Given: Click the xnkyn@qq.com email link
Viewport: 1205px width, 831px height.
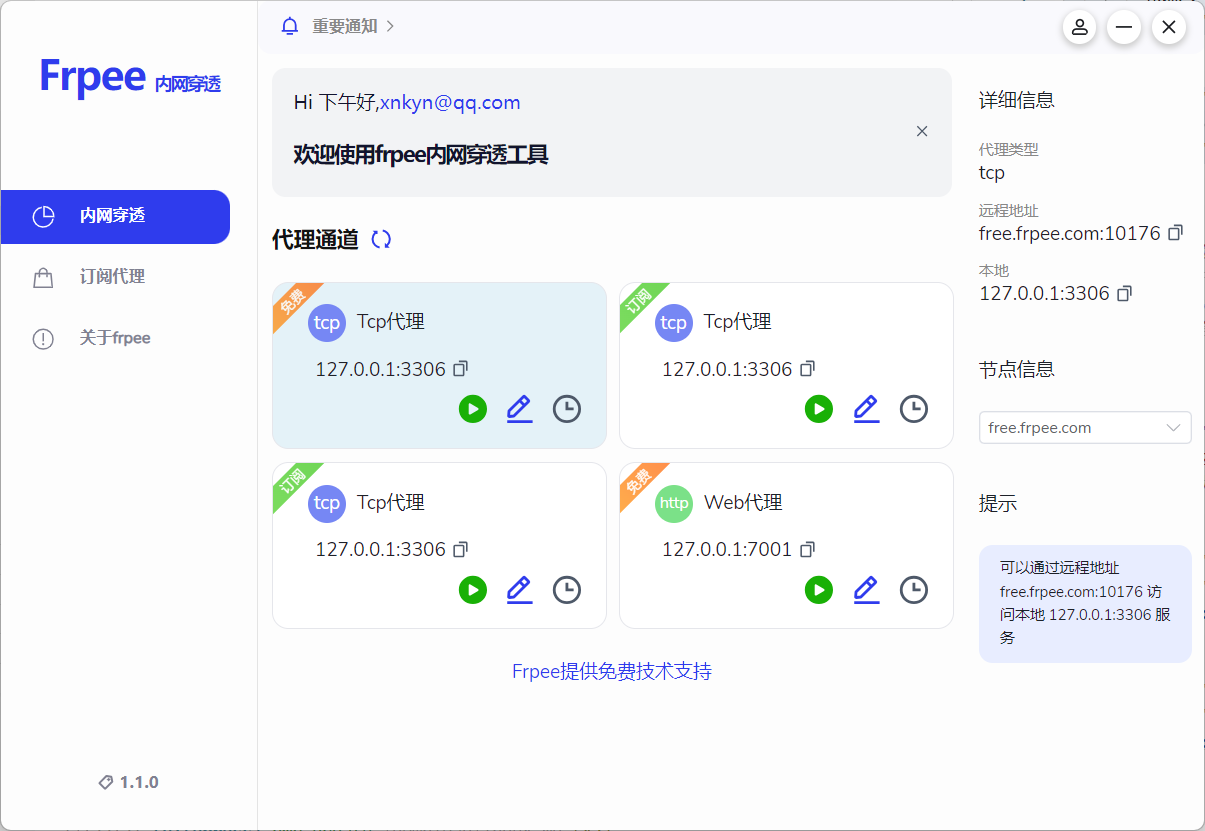Looking at the screenshot, I should [450, 102].
